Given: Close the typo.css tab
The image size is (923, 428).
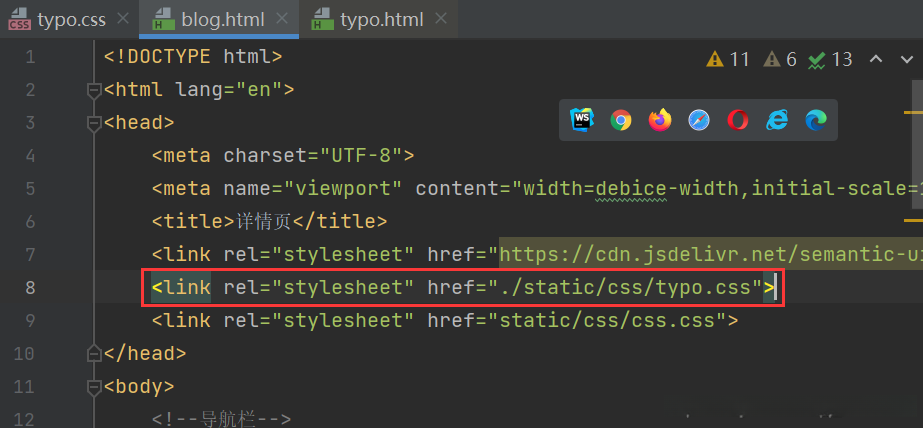Looking at the screenshot, I should (123, 19).
